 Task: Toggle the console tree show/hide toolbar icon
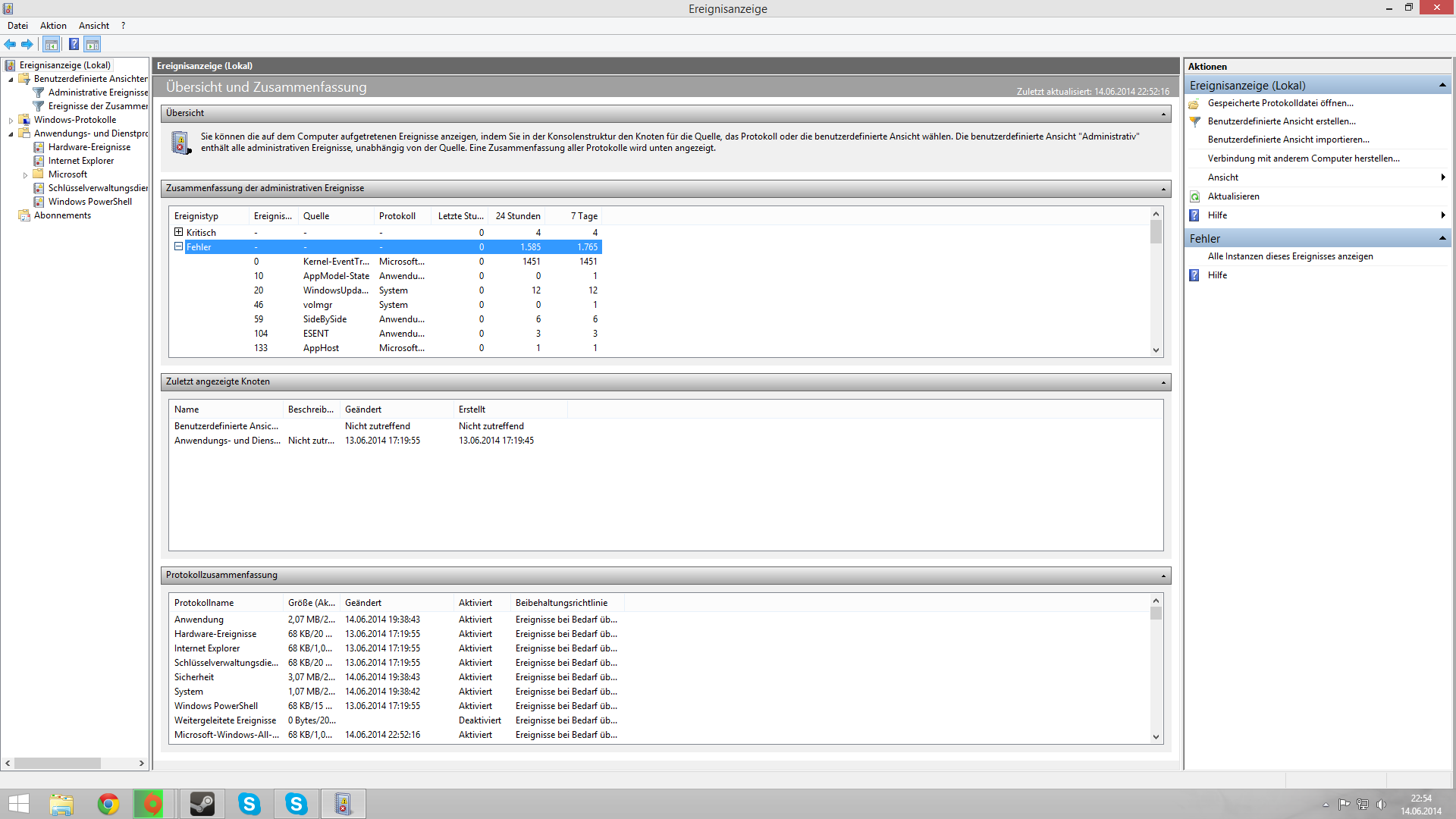pyautogui.click(x=51, y=45)
